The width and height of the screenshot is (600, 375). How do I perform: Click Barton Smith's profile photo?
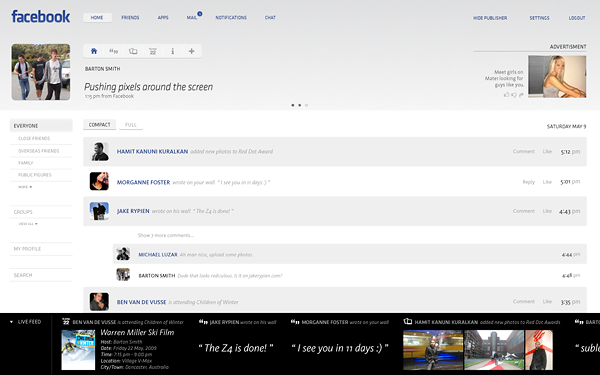(x=41, y=72)
